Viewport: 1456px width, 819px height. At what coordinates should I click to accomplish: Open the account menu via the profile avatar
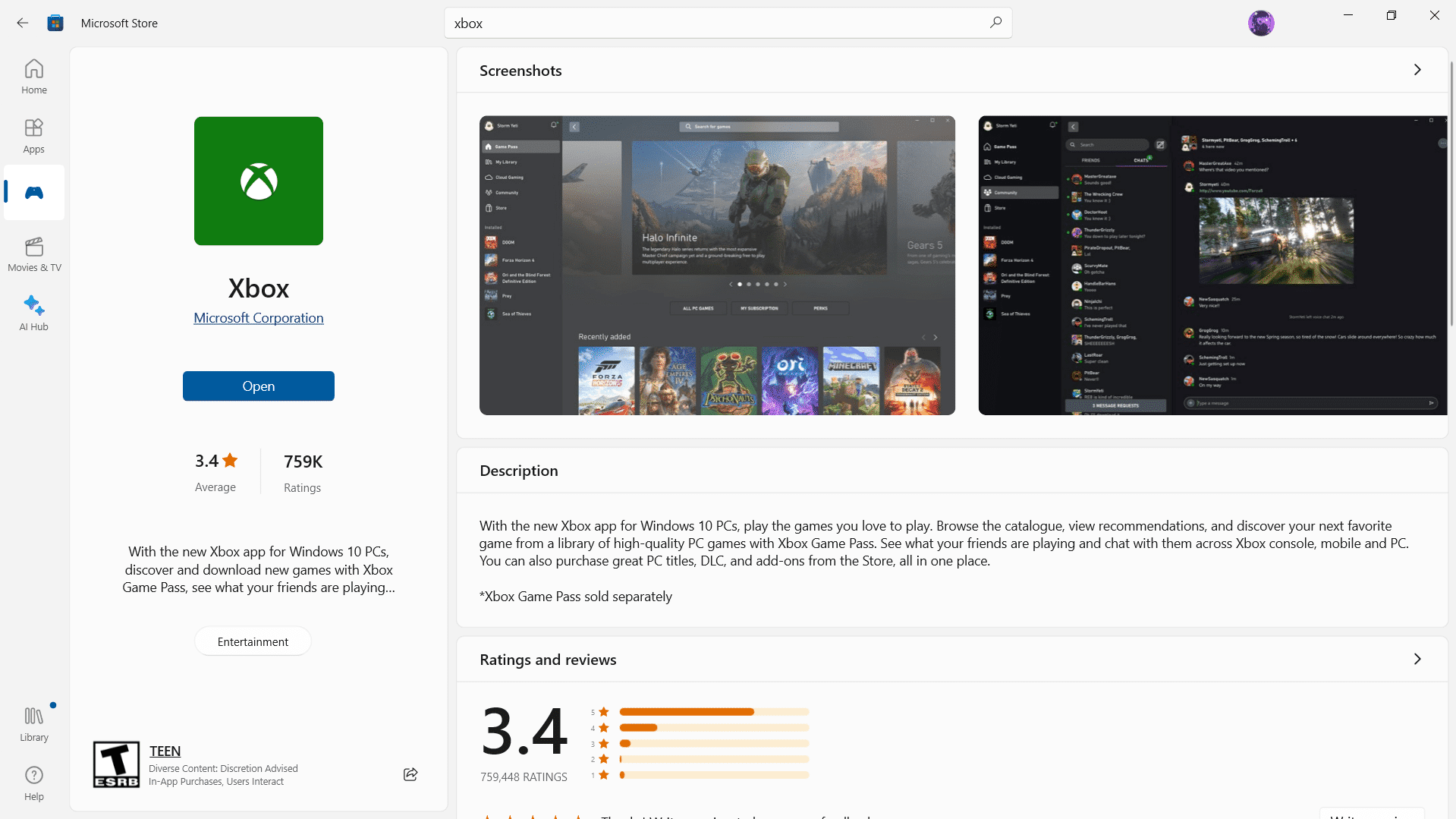(1261, 23)
